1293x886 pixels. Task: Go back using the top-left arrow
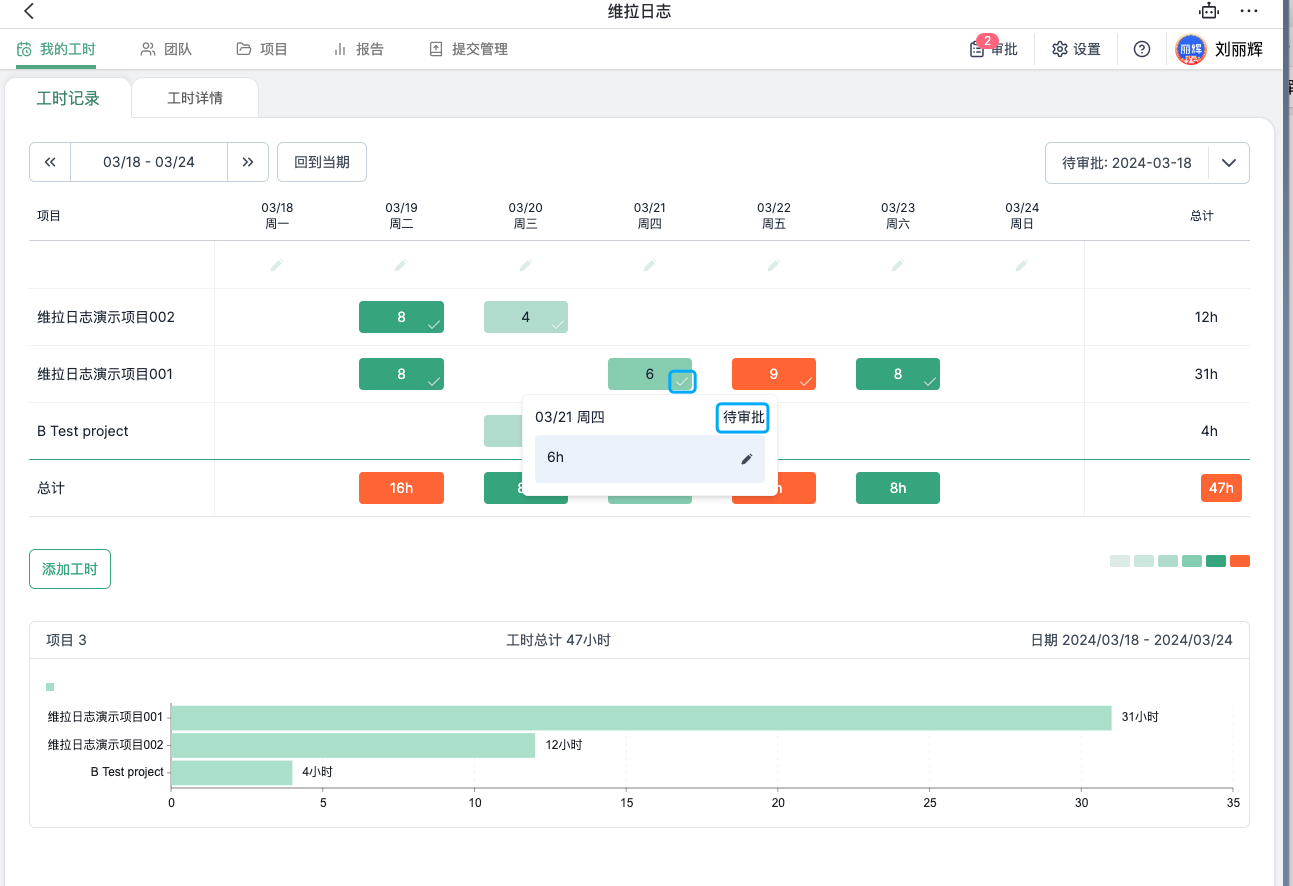tap(29, 11)
